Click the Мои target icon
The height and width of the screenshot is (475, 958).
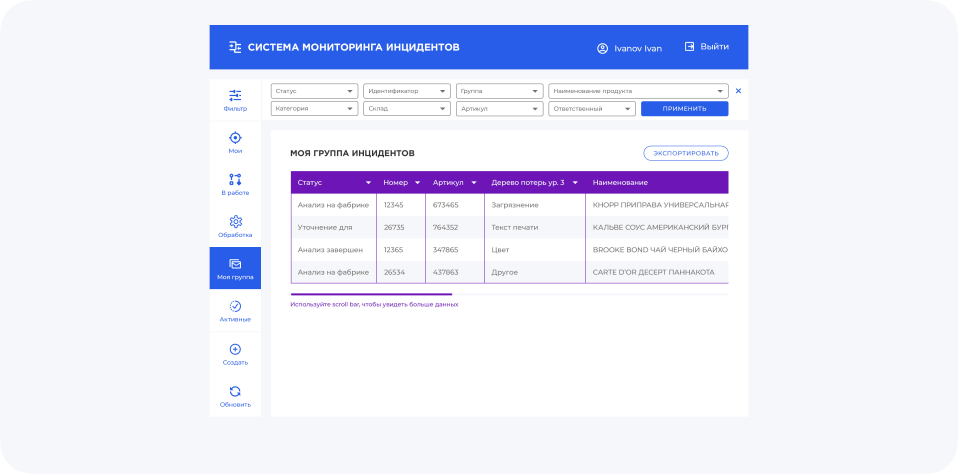[235, 138]
